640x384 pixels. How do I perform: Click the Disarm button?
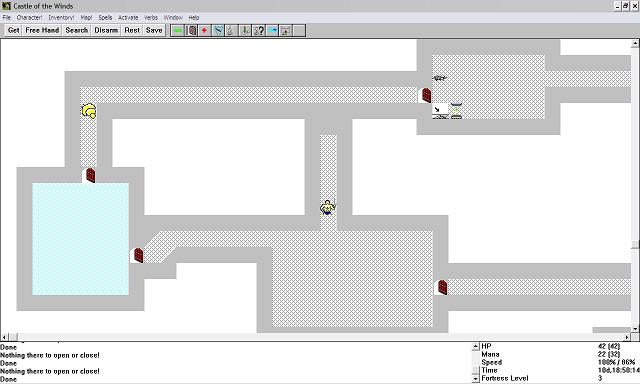click(x=106, y=30)
